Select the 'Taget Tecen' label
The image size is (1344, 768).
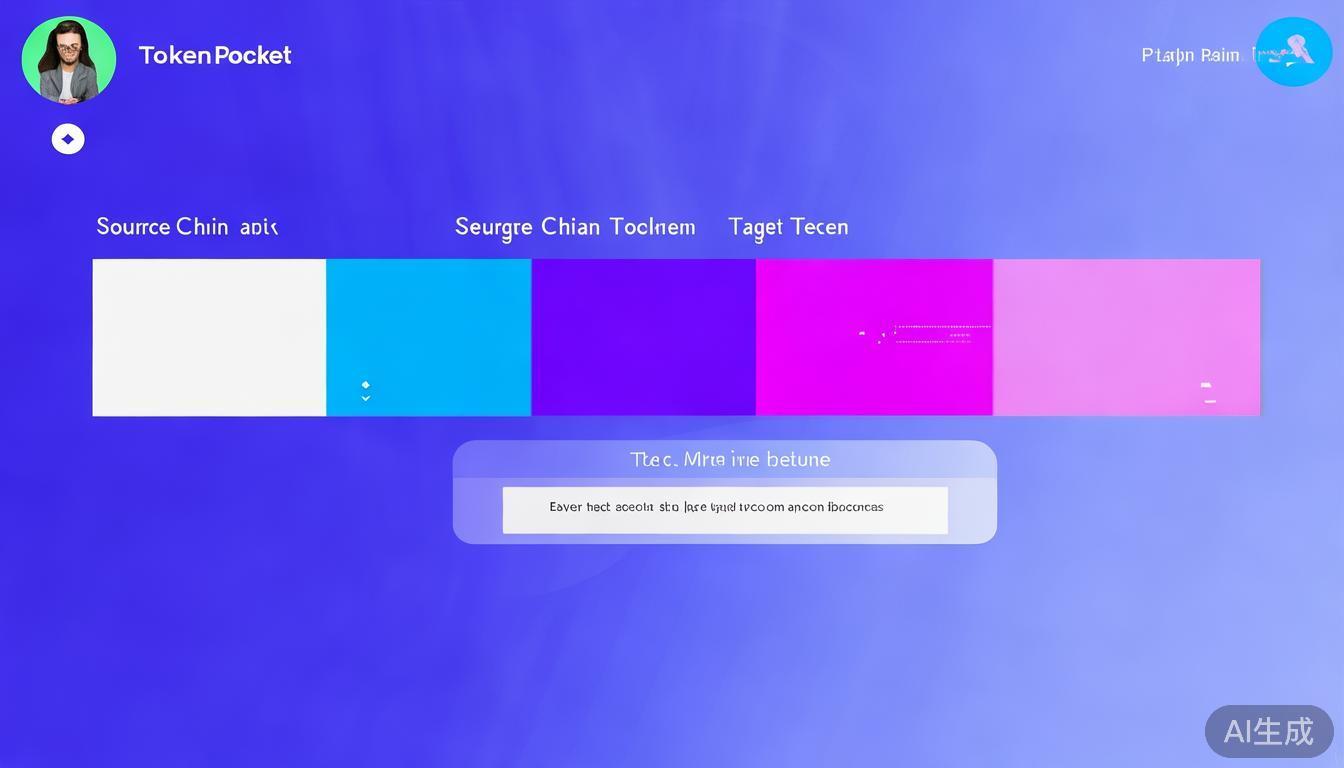pos(788,227)
